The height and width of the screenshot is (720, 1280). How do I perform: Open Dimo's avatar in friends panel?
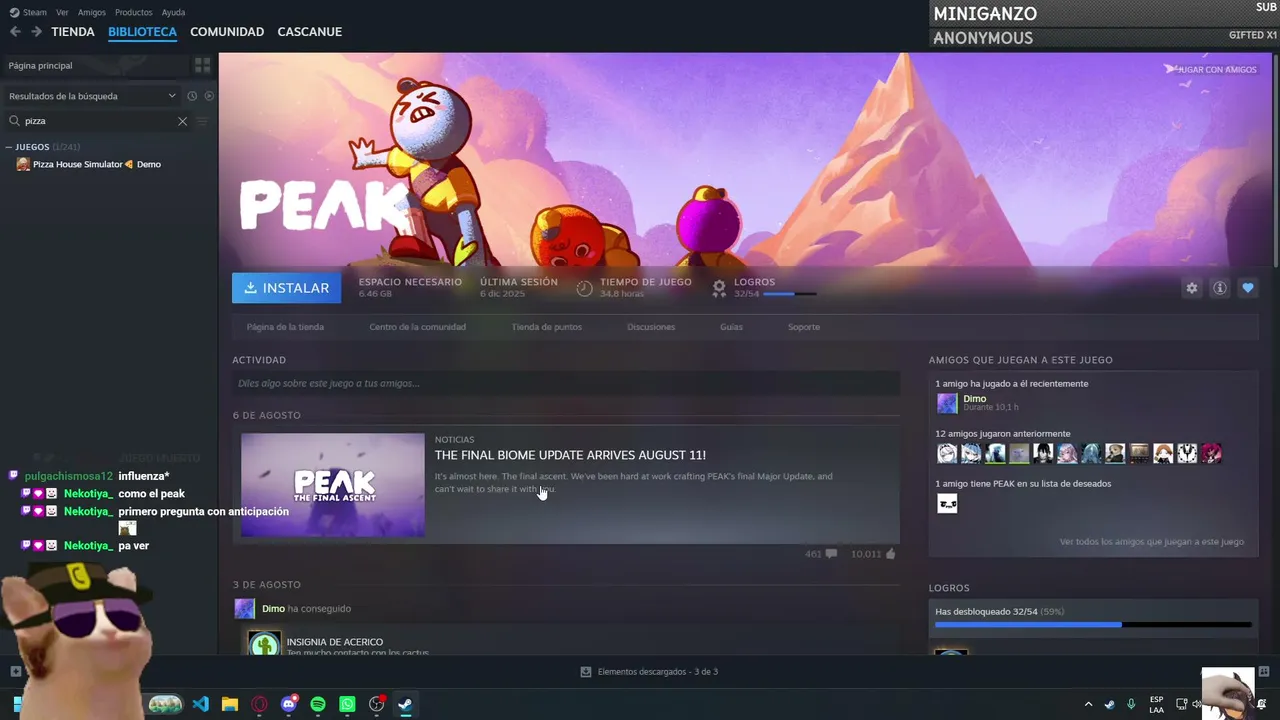pos(947,403)
